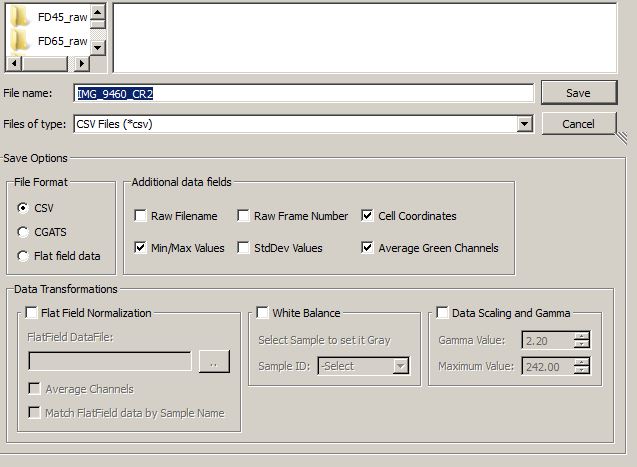Click the folder list scroll down arrow

pyautogui.click(x=98, y=48)
